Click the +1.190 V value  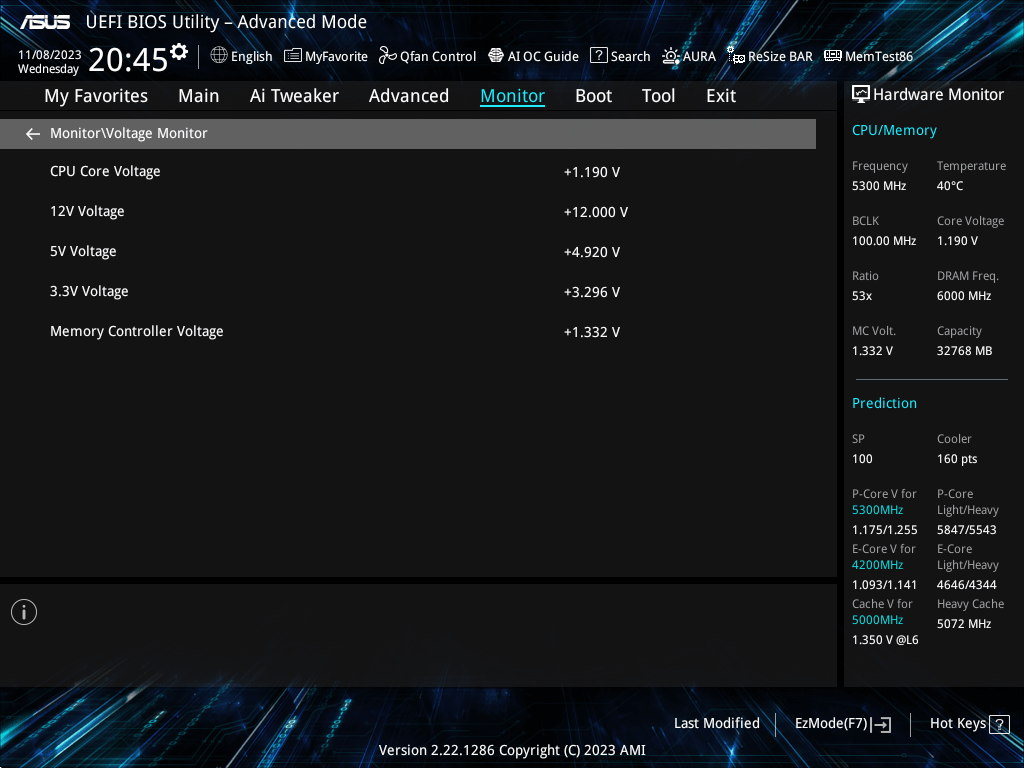[x=592, y=172]
